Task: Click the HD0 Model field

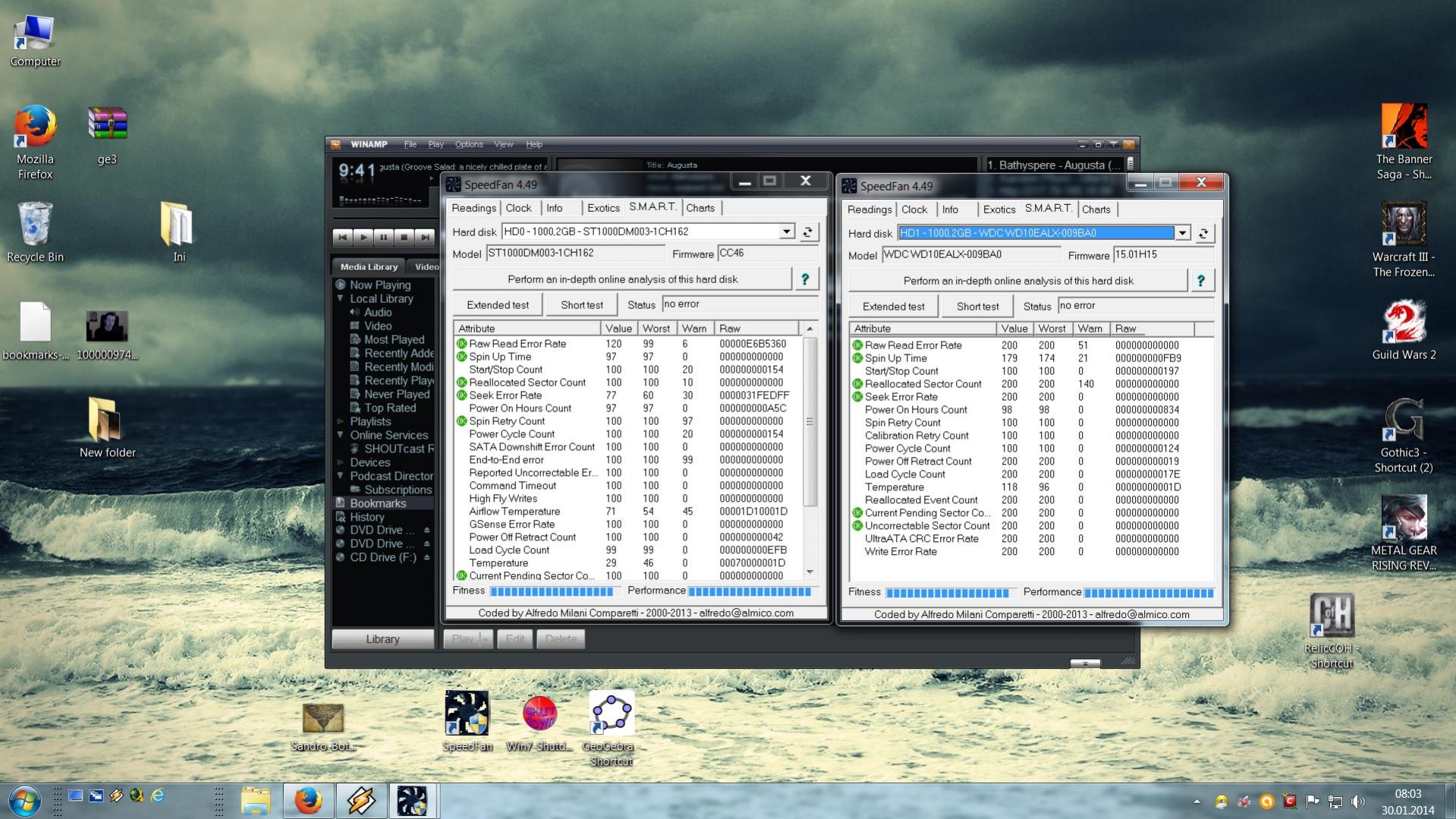Action: pos(574,254)
